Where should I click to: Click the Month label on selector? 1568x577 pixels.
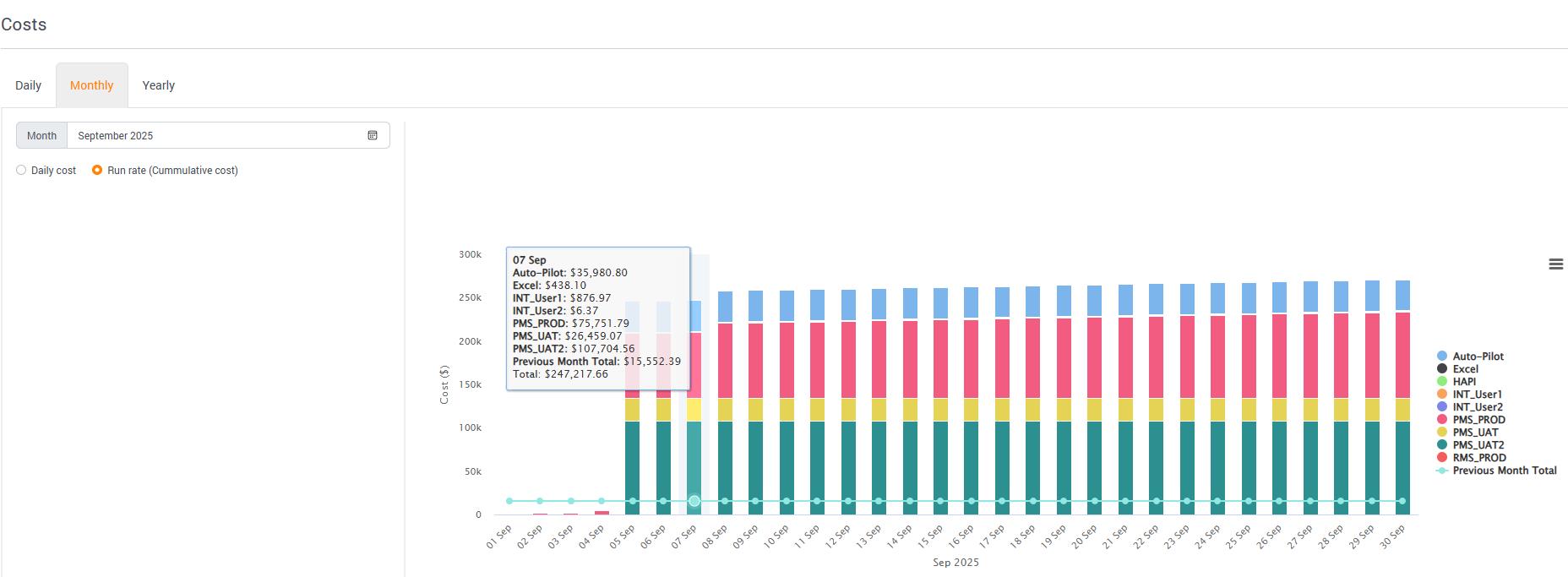pyautogui.click(x=41, y=135)
